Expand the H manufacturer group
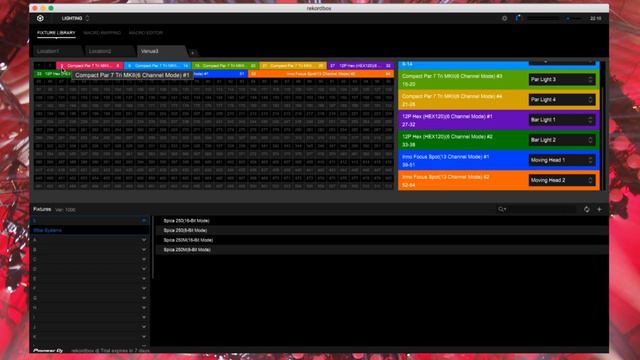 point(144,308)
